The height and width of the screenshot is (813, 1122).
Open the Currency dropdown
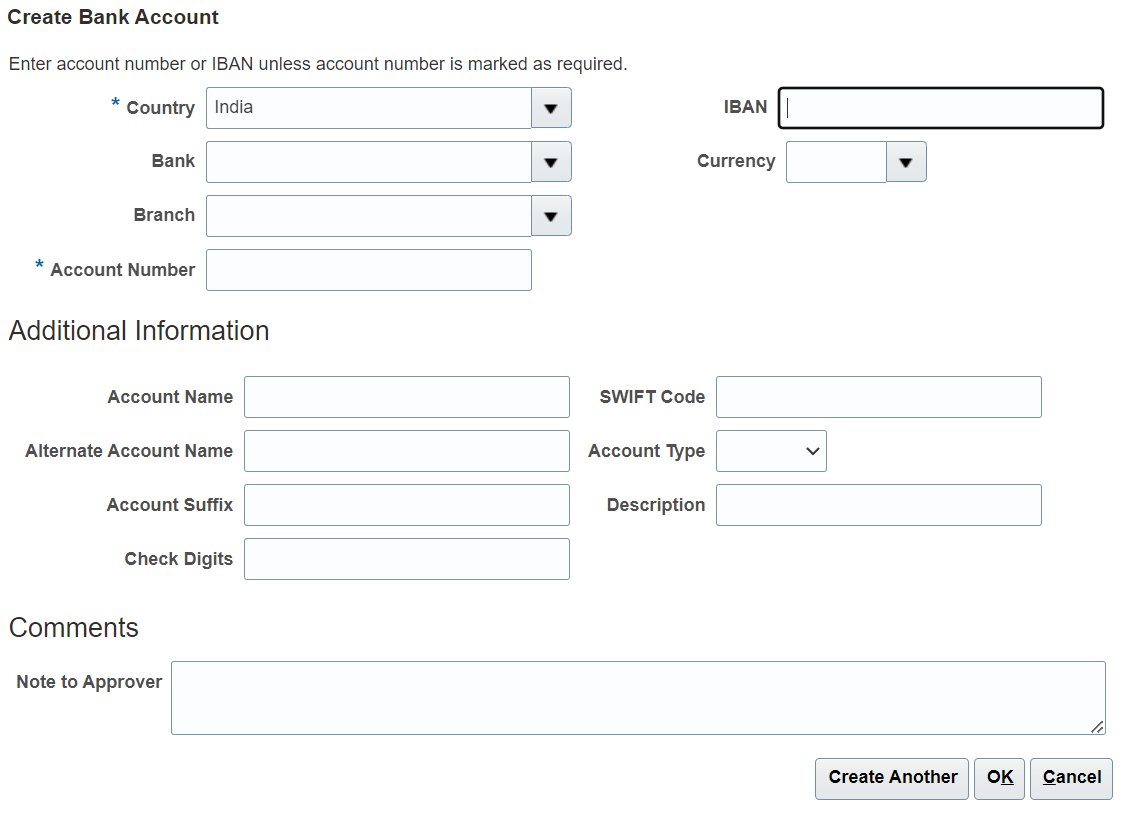(905, 161)
